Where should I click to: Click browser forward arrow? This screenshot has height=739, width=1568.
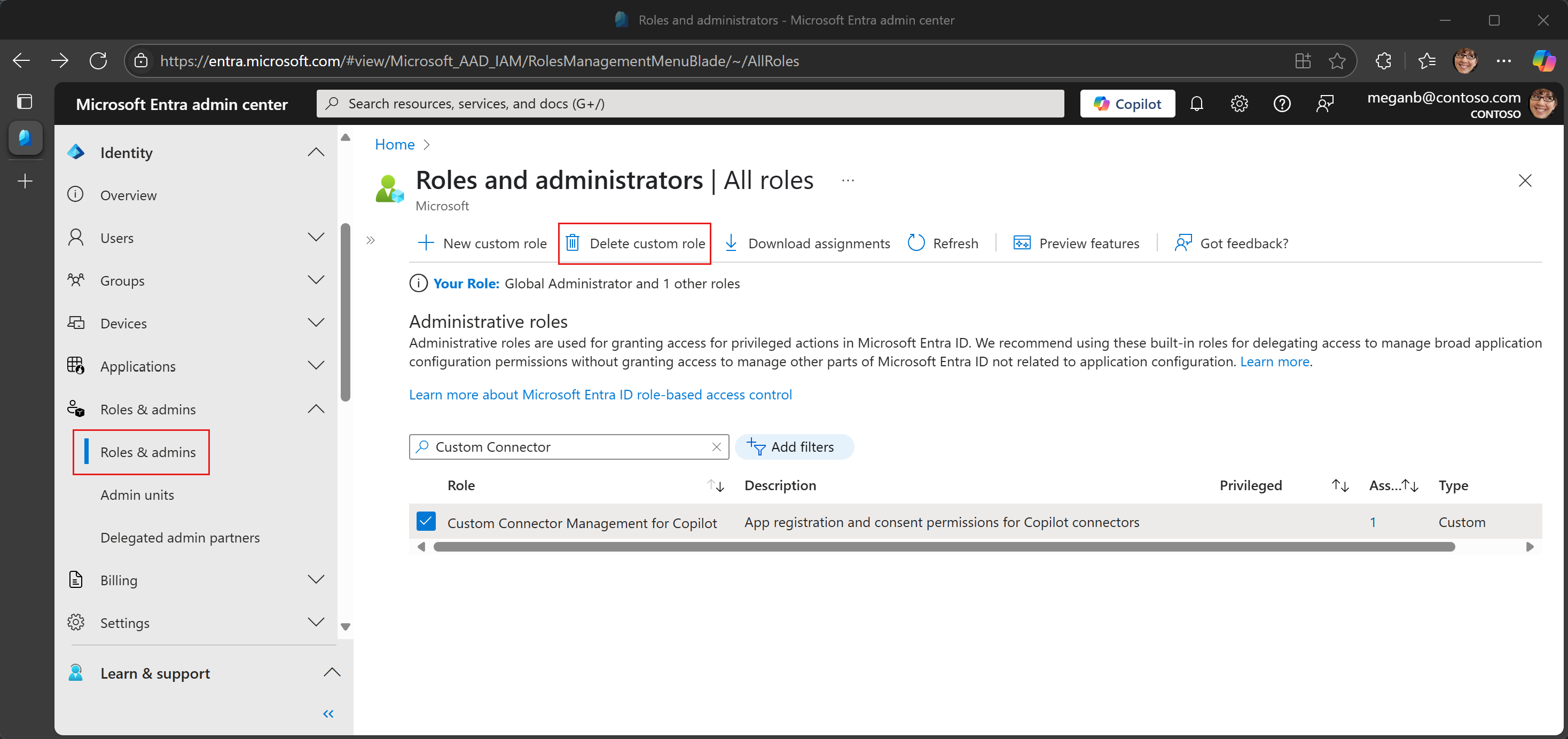coord(59,60)
